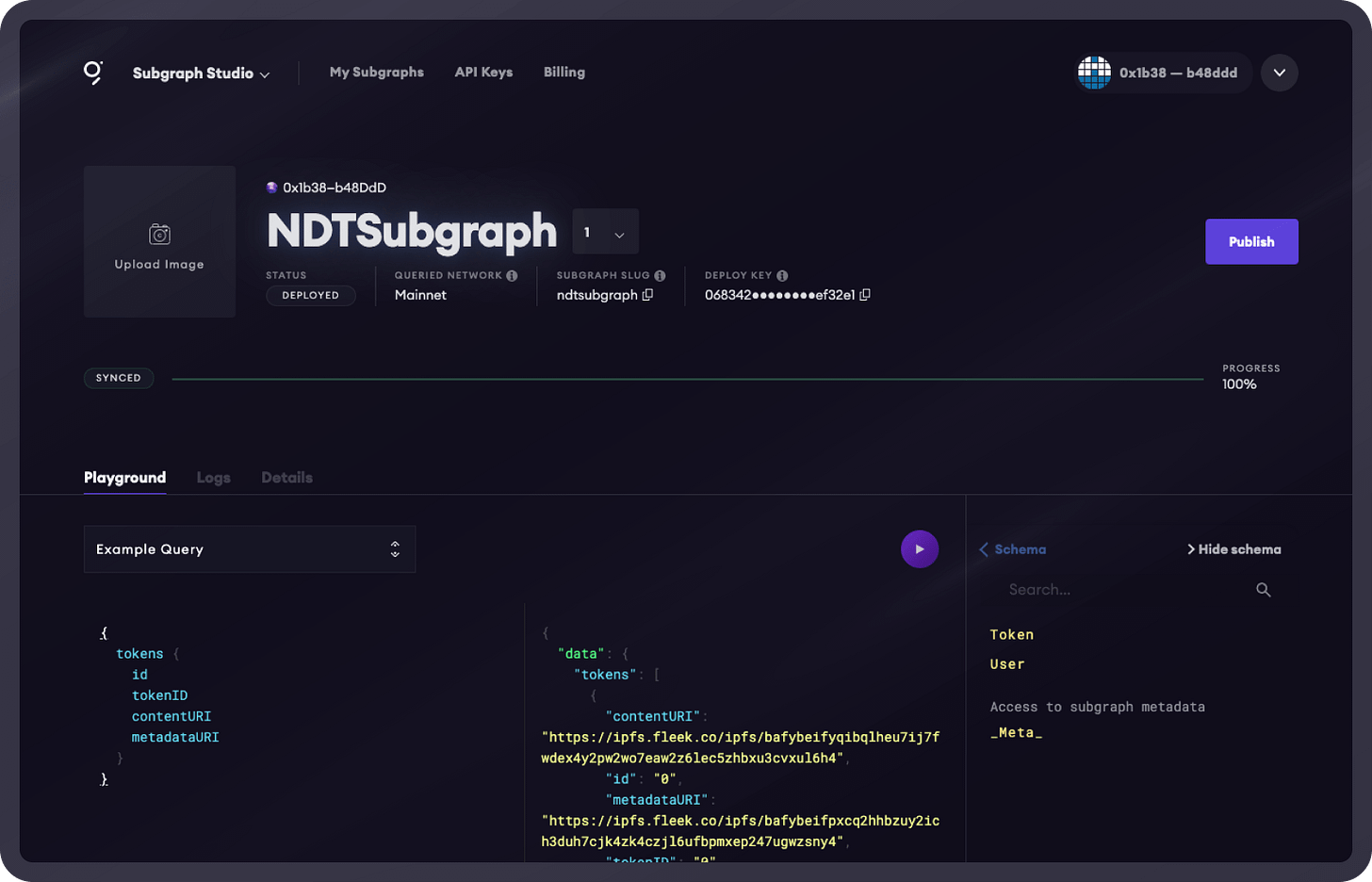This screenshot has height=882, width=1372.
Task: Copy the ndtsubgraph slug
Action: pyautogui.click(x=647, y=295)
